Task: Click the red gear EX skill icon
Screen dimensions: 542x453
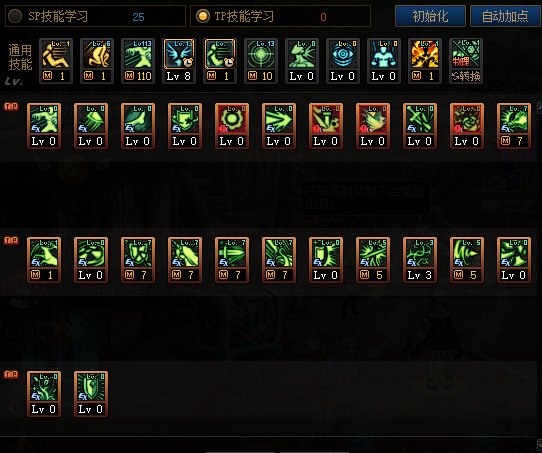Action: click(232, 126)
